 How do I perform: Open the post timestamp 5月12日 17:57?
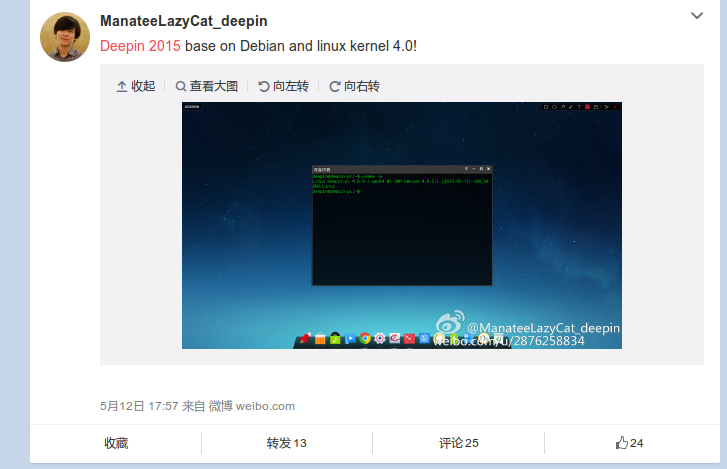click(139, 406)
